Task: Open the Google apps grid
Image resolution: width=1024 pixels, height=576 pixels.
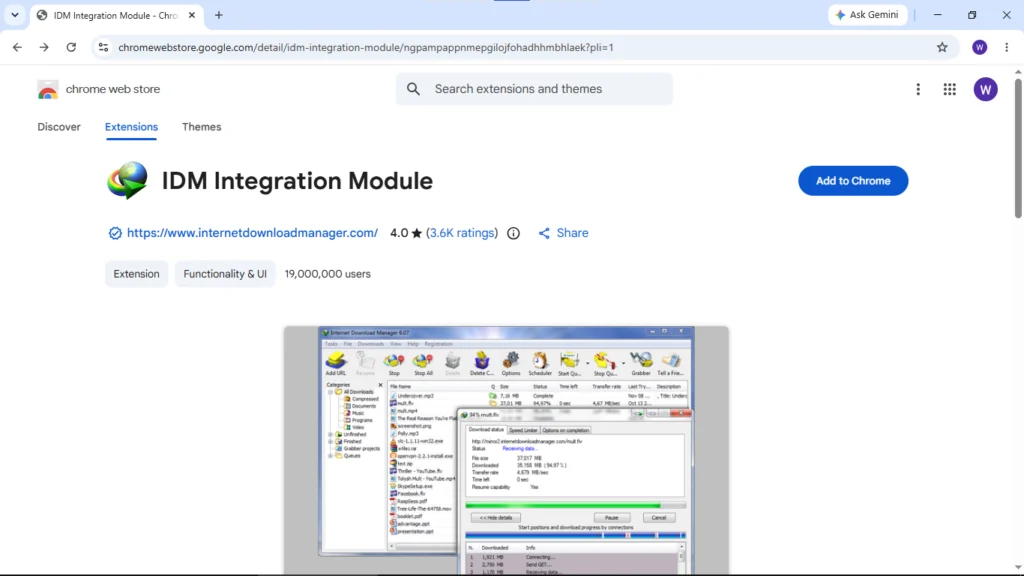Action: (x=950, y=89)
